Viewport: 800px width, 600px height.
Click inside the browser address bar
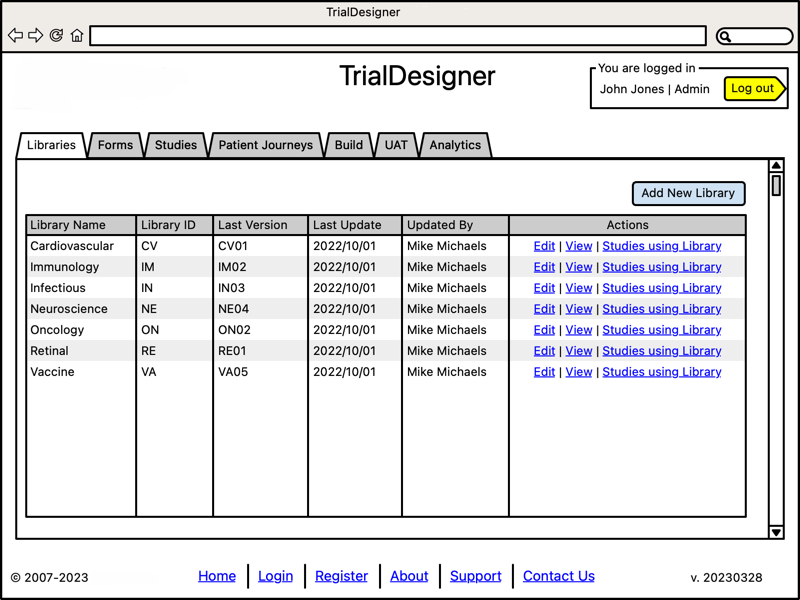click(398, 36)
